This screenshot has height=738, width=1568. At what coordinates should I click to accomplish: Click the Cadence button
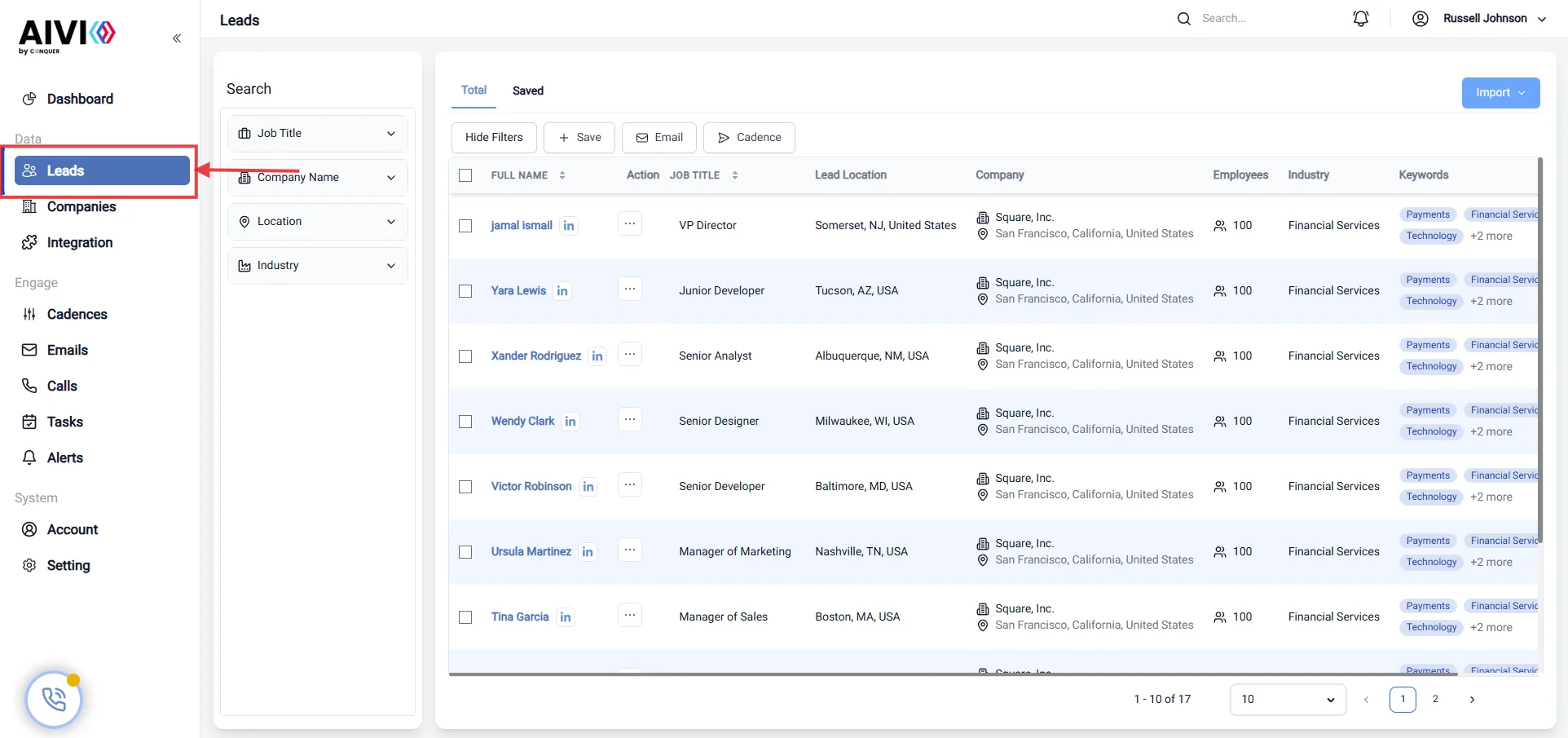point(749,138)
